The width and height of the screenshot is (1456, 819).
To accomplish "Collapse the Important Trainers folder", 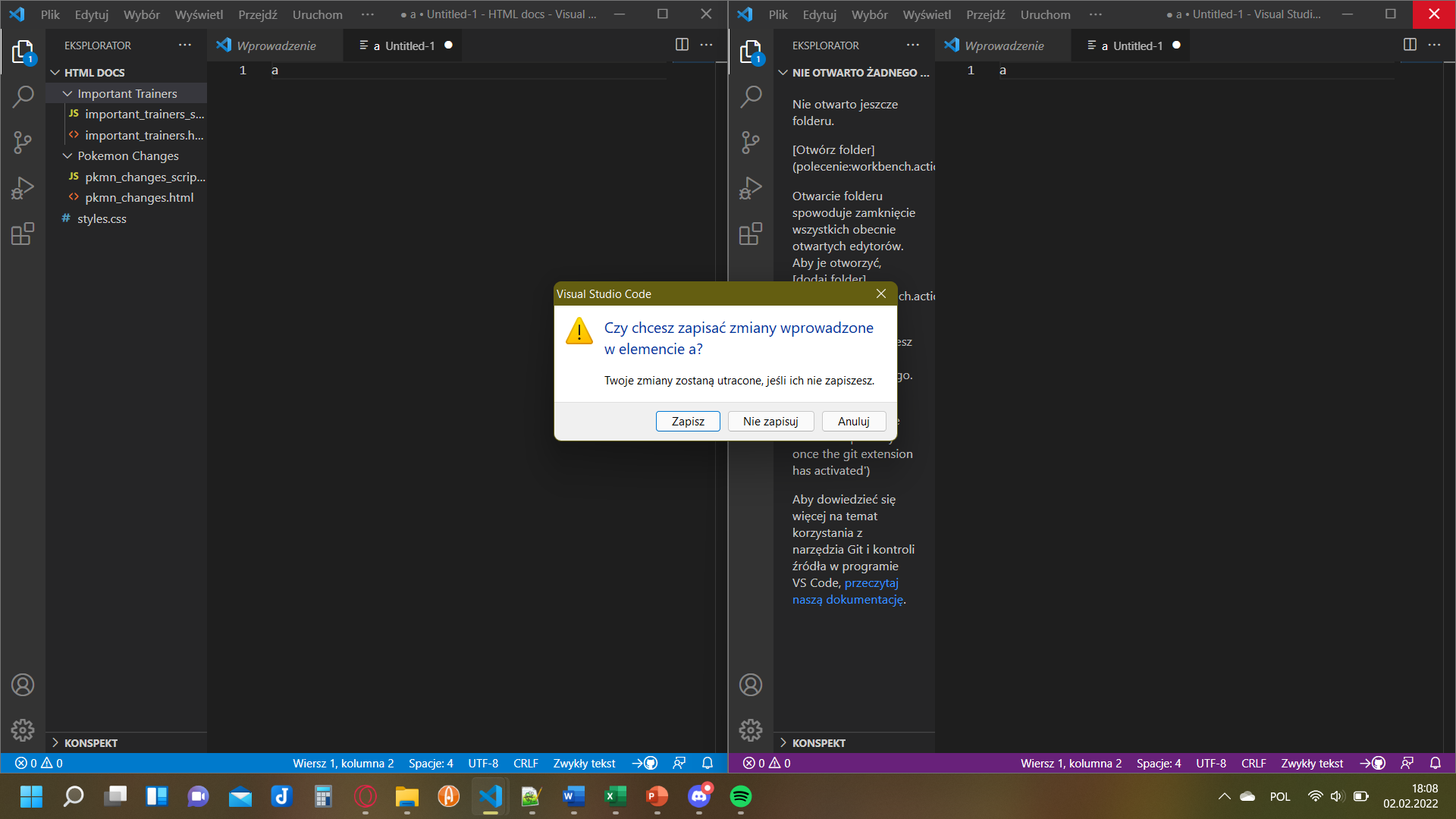I will click(127, 93).
